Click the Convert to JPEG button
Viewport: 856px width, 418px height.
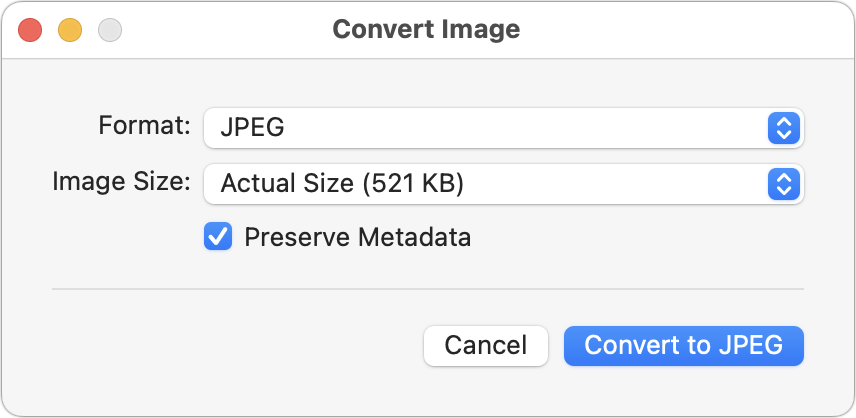coord(684,345)
